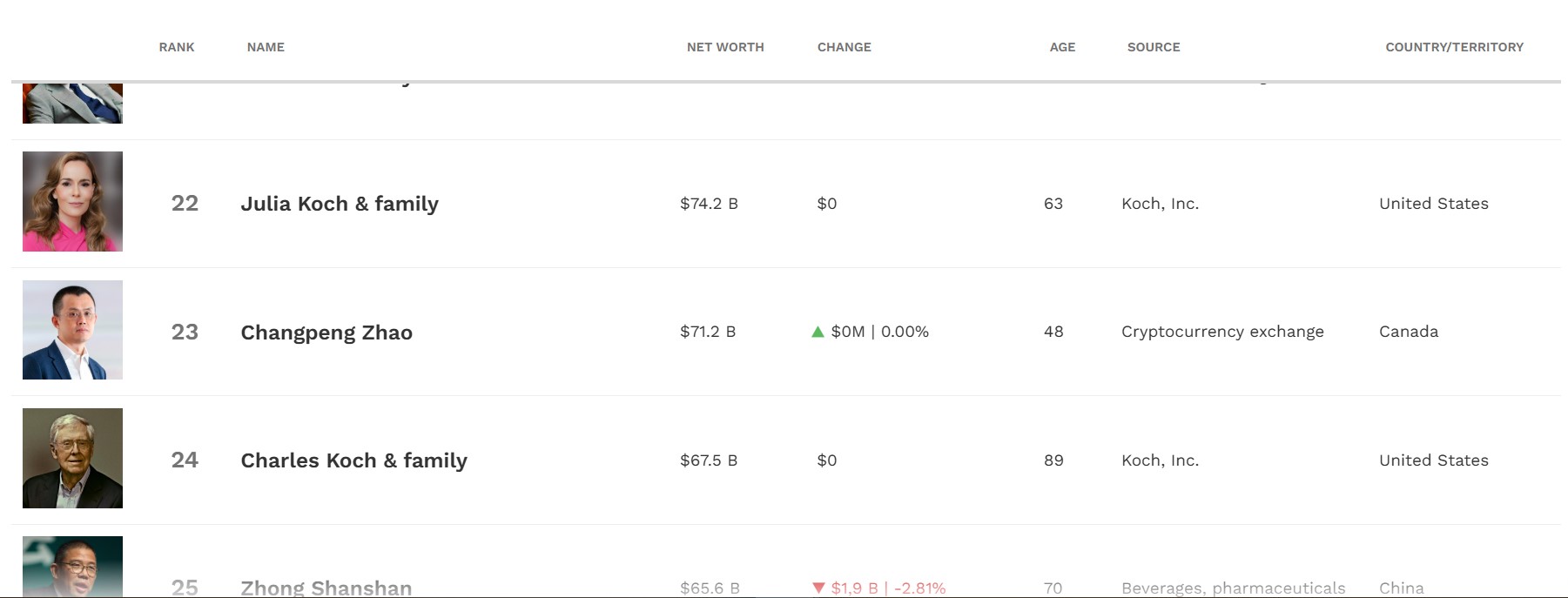The image size is (1568, 598).
Task: Click the green up-arrow change indicator
Action: [818, 332]
